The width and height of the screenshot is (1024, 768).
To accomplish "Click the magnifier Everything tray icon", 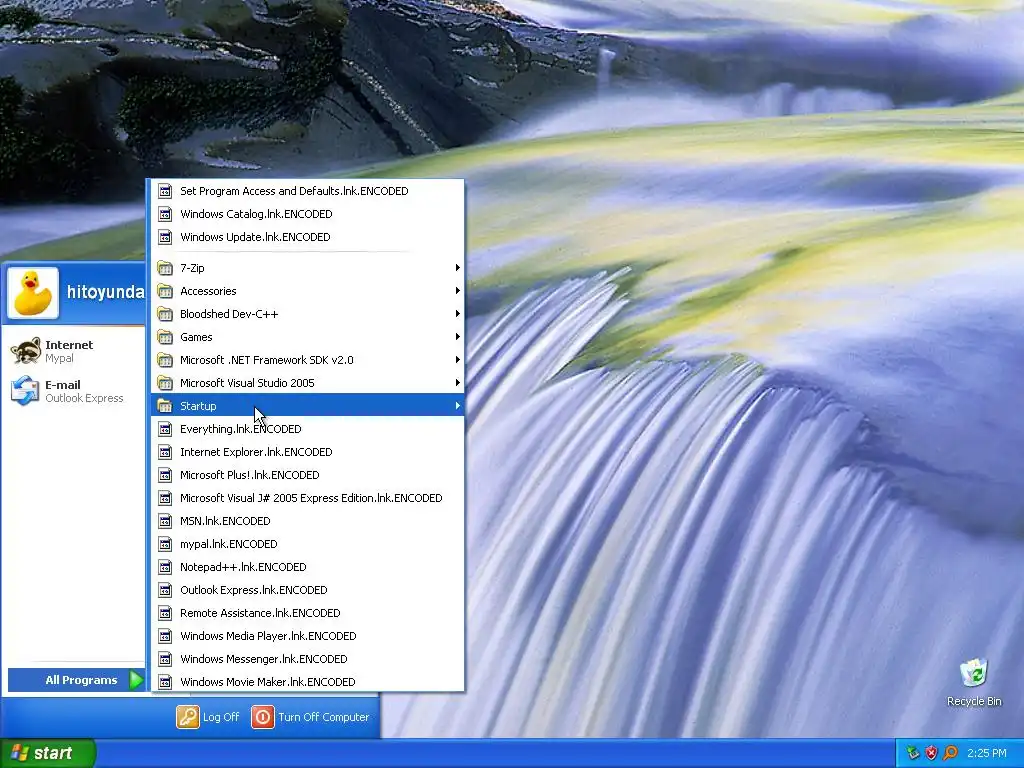I will (950, 753).
